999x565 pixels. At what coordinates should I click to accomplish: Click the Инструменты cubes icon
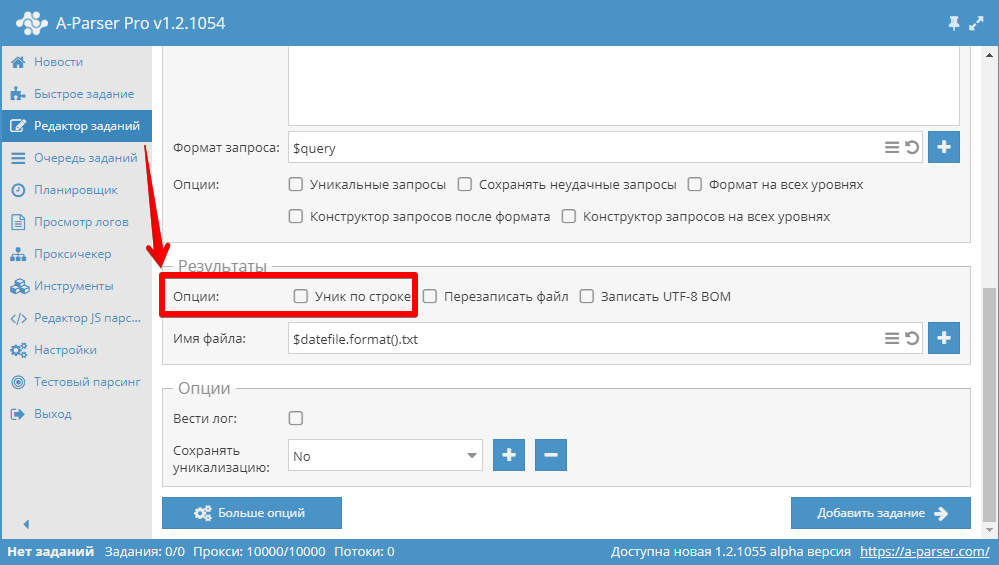[19, 286]
